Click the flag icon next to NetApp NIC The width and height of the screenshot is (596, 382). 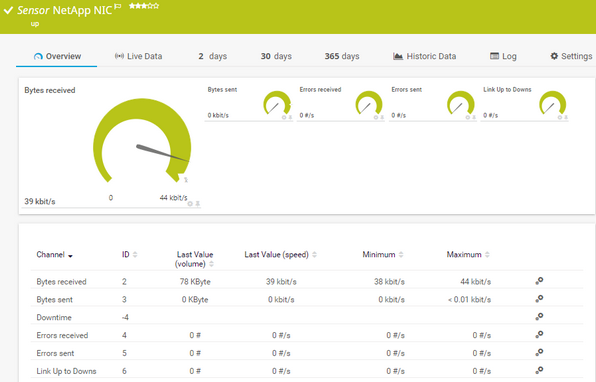(118, 6)
